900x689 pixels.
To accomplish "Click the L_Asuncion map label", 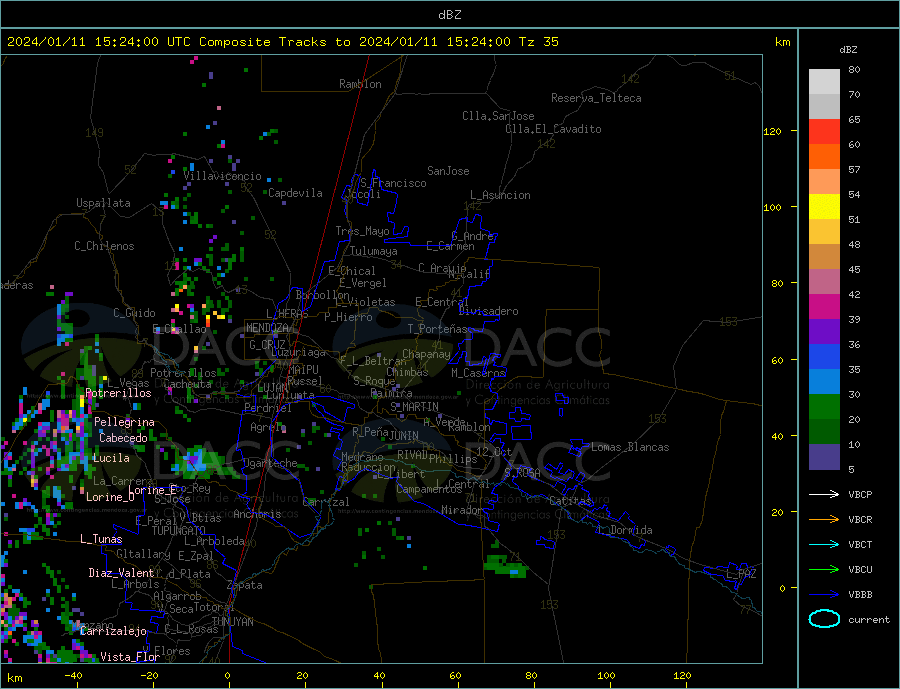I will pos(501,195).
